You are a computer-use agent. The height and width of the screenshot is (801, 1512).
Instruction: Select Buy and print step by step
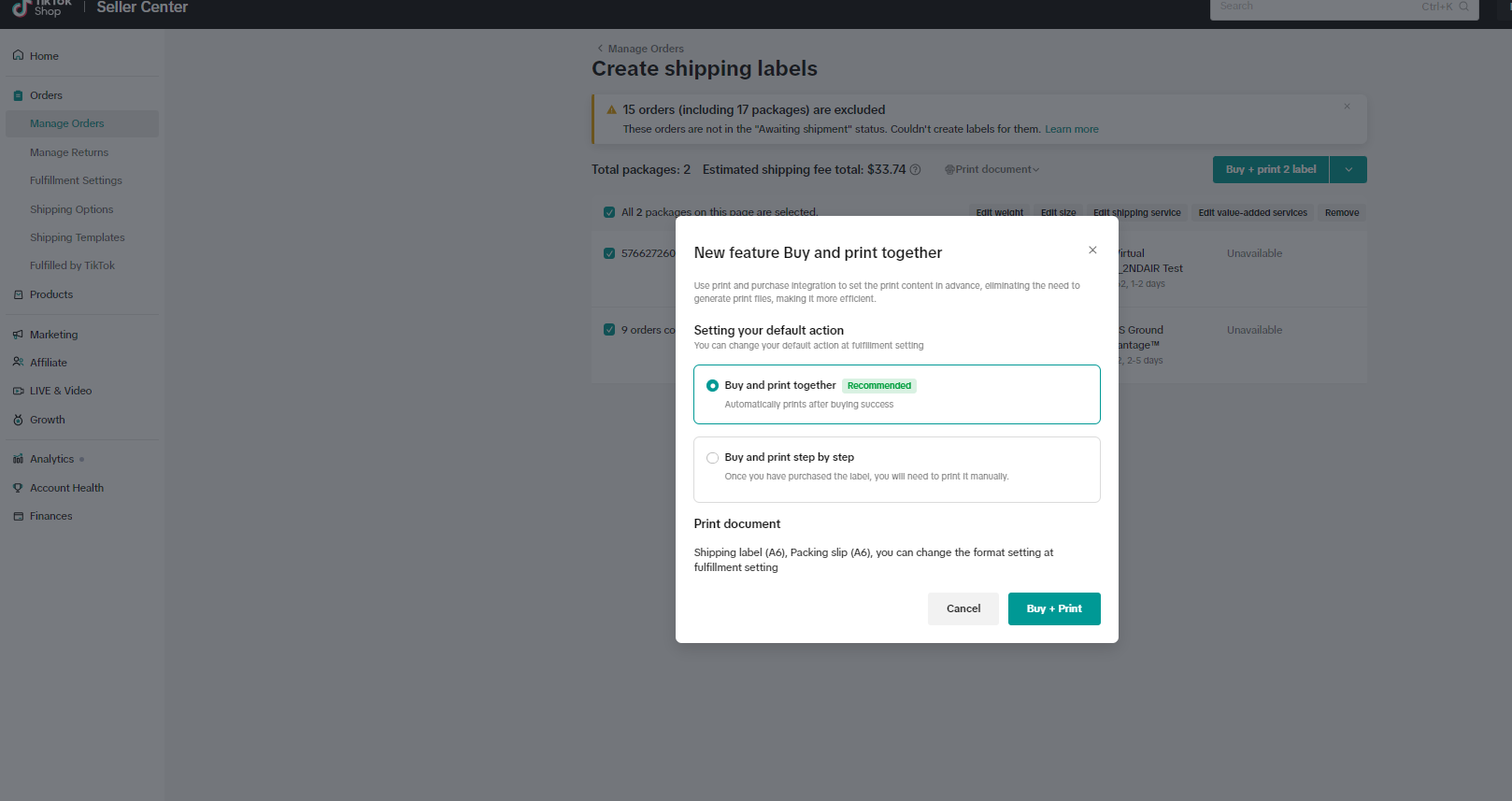coord(713,458)
